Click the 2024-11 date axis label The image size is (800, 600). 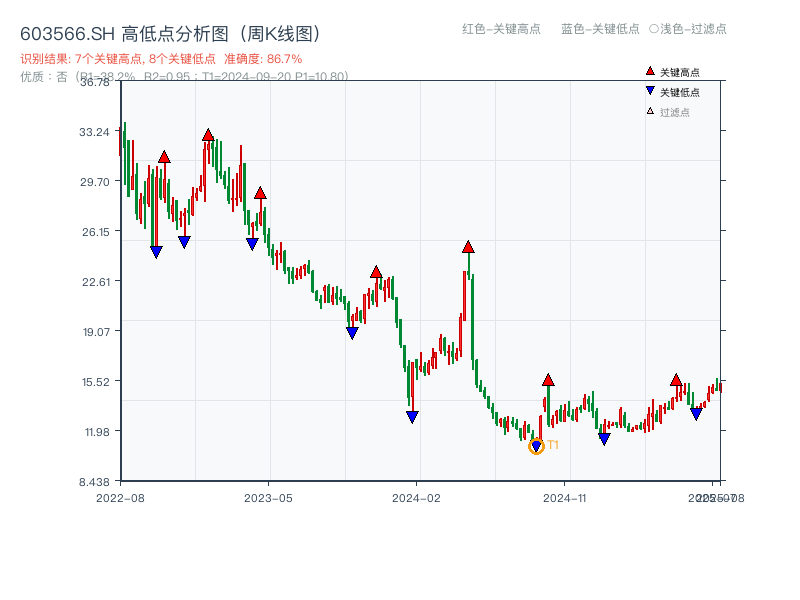565,497
